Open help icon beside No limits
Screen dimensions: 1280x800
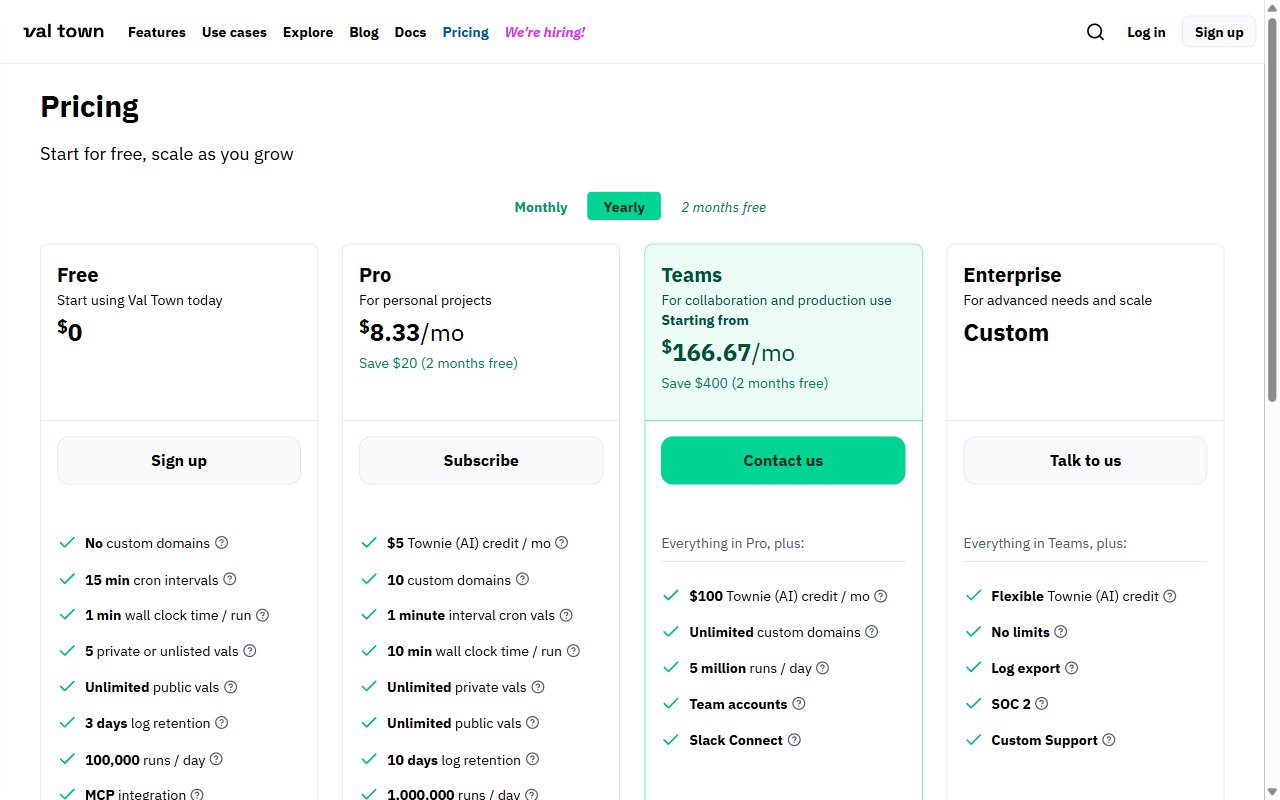tap(1061, 632)
